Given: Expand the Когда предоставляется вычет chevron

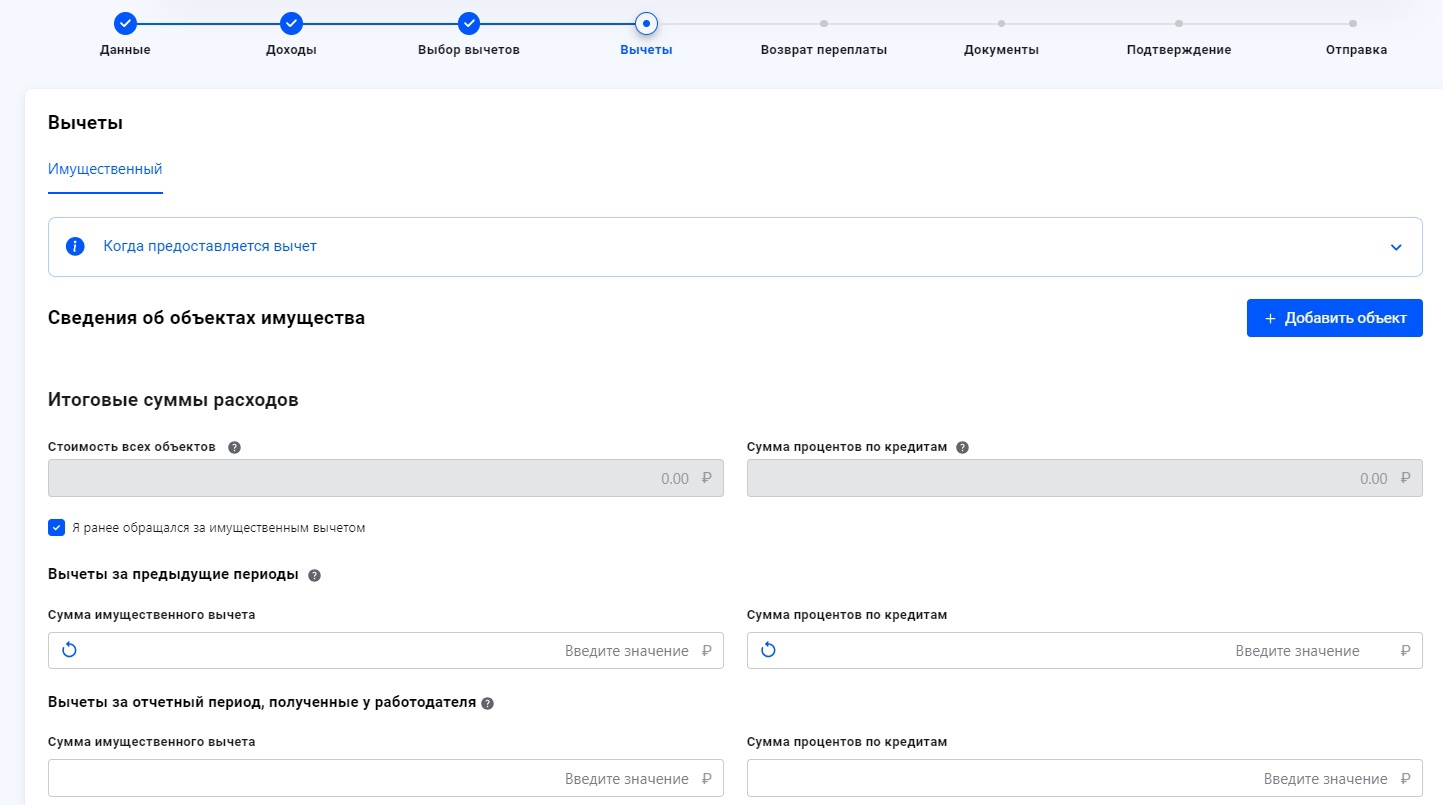Looking at the screenshot, I should [1396, 247].
